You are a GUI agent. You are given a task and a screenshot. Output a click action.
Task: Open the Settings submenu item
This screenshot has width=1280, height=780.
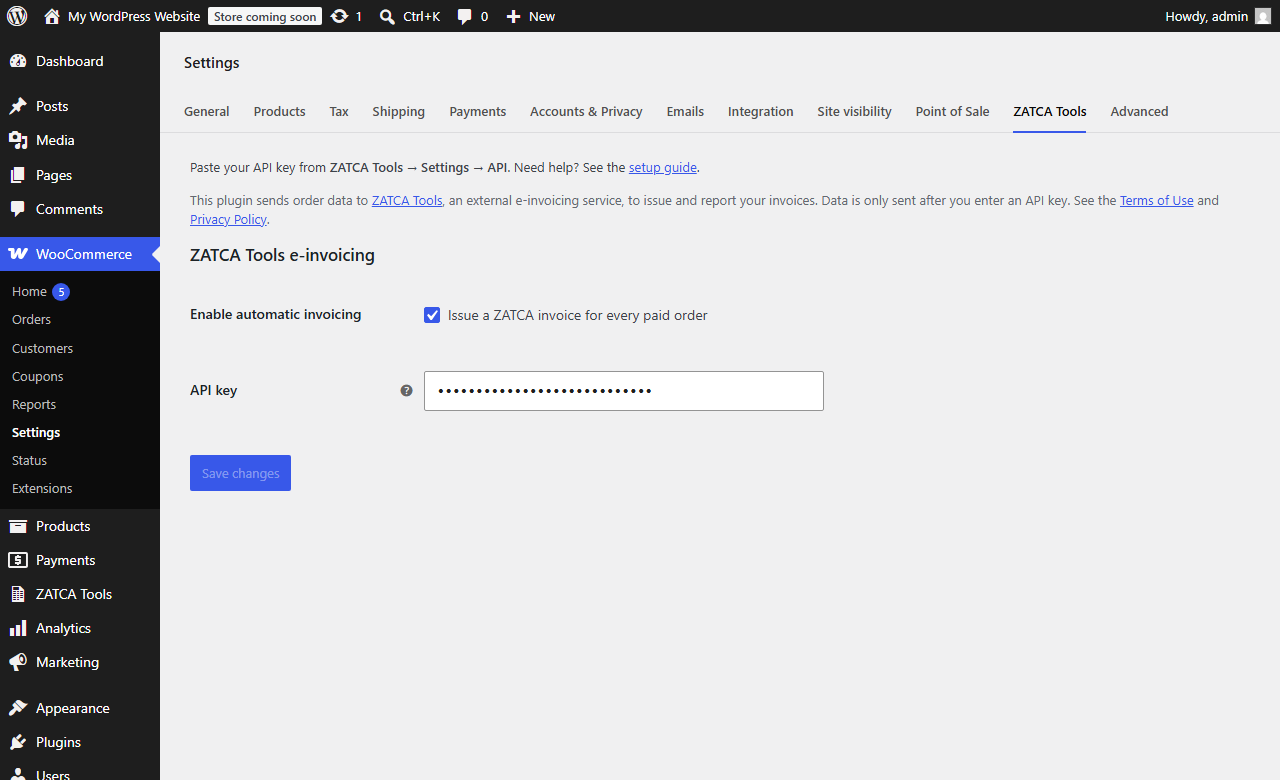click(36, 432)
